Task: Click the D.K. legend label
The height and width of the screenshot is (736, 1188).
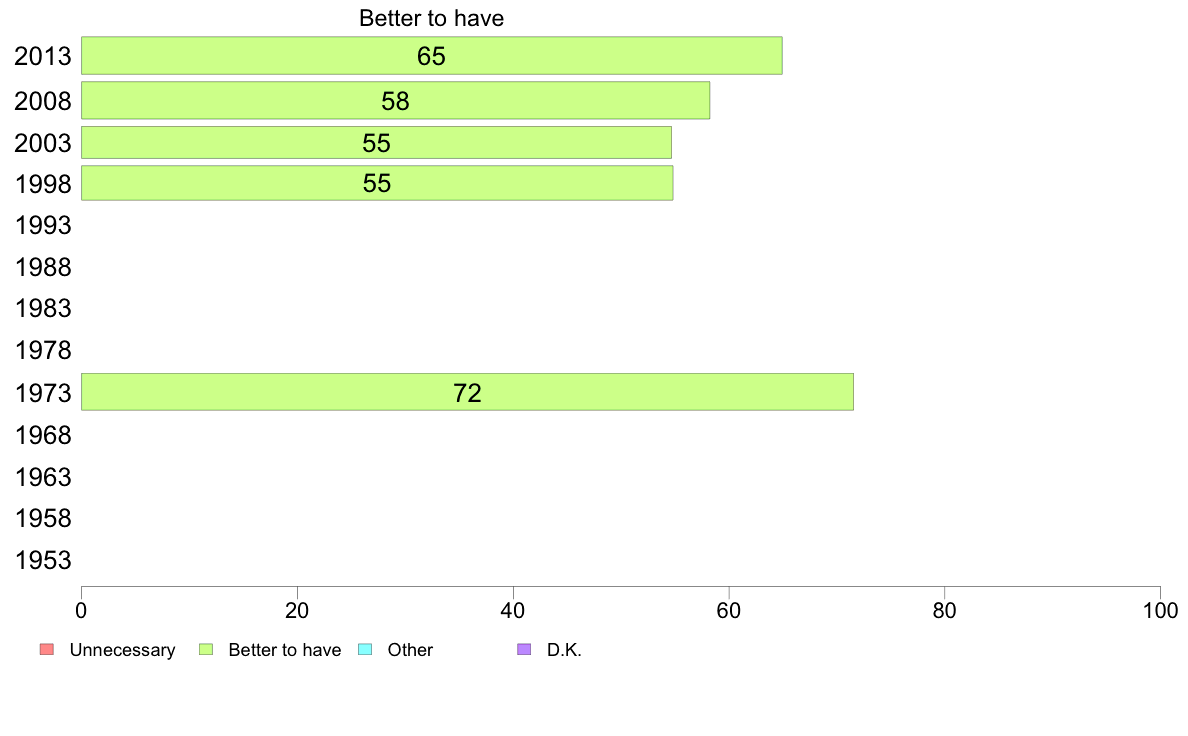Action: pyautogui.click(x=564, y=650)
